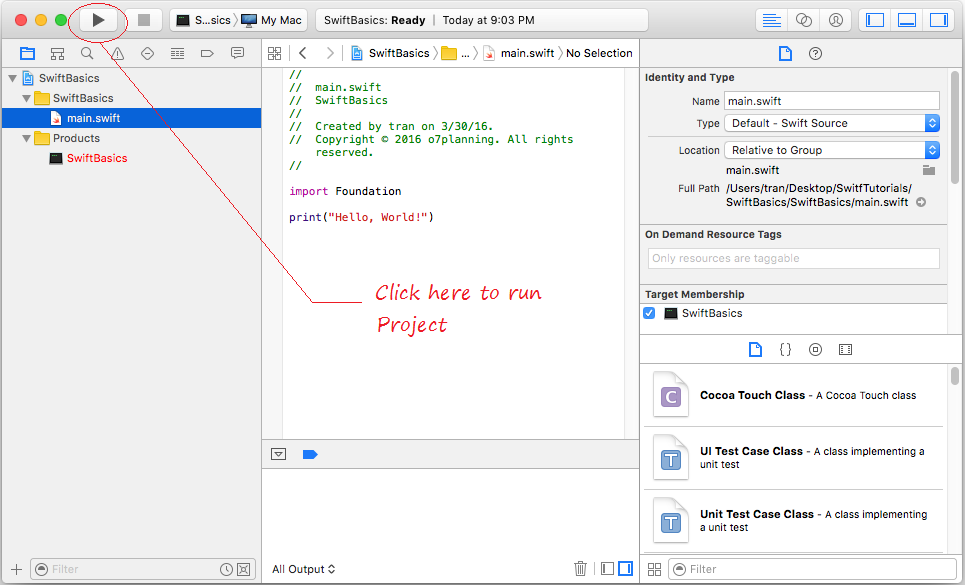This screenshot has height=585, width=965.
Task: Show the variables view pane
Action: coord(607,568)
